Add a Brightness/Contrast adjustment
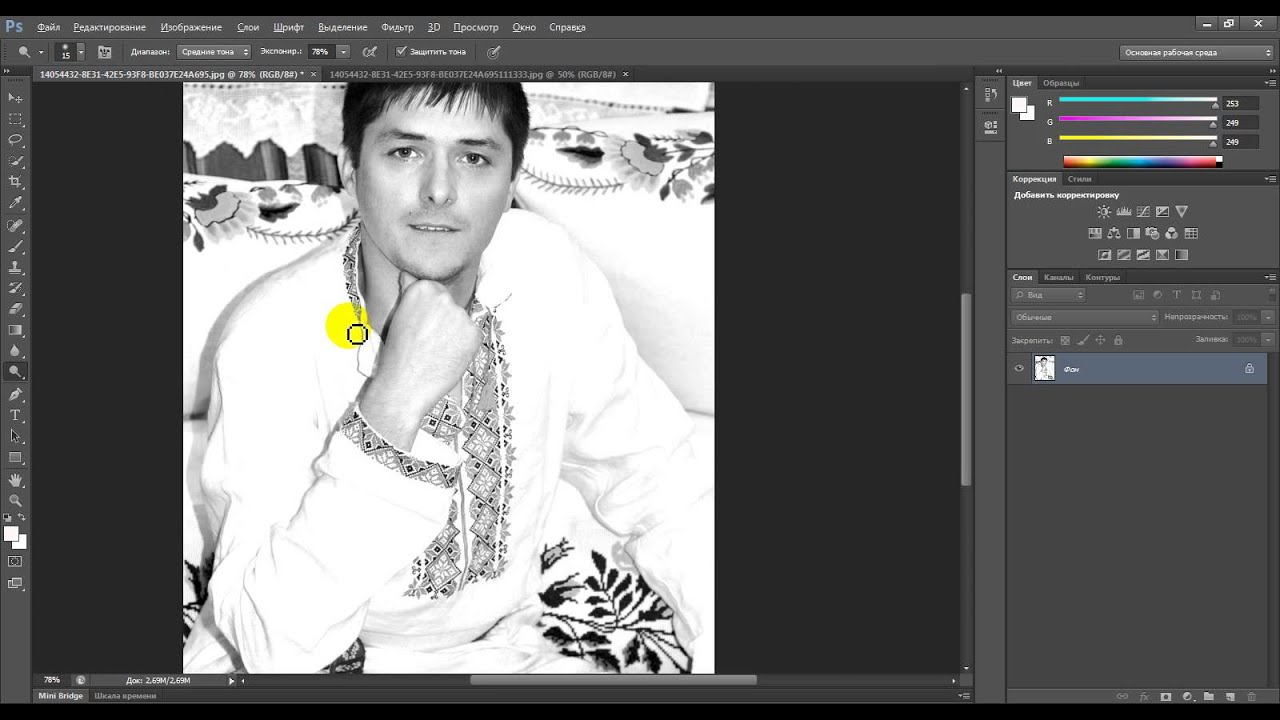This screenshot has width=1280, height=720. tap(1104, 212)
